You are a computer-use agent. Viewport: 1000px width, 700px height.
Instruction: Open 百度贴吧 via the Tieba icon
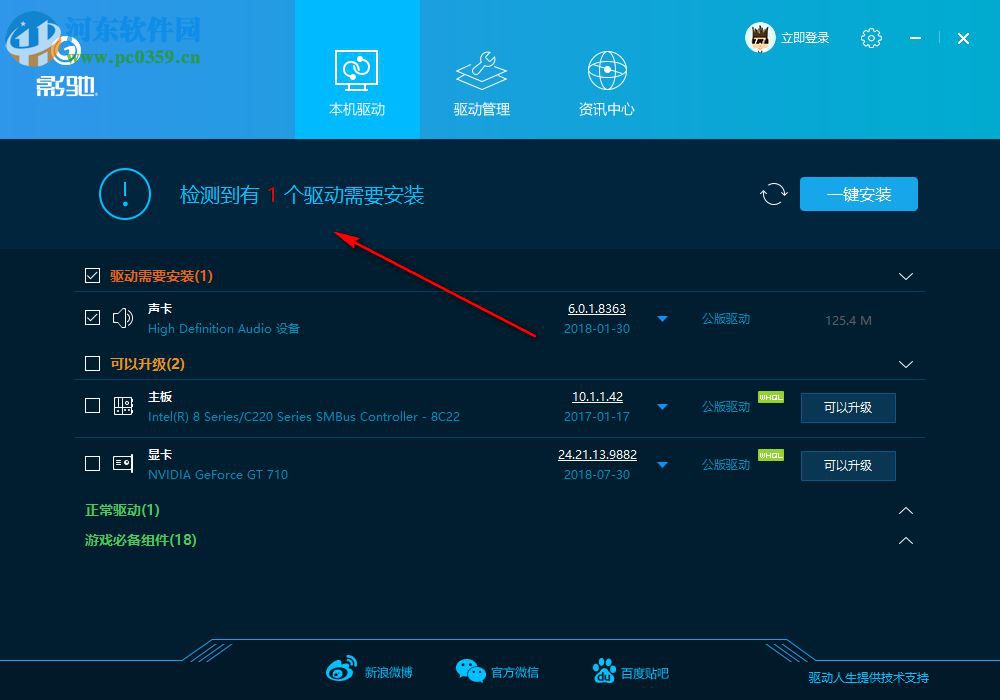click(604, 670)
